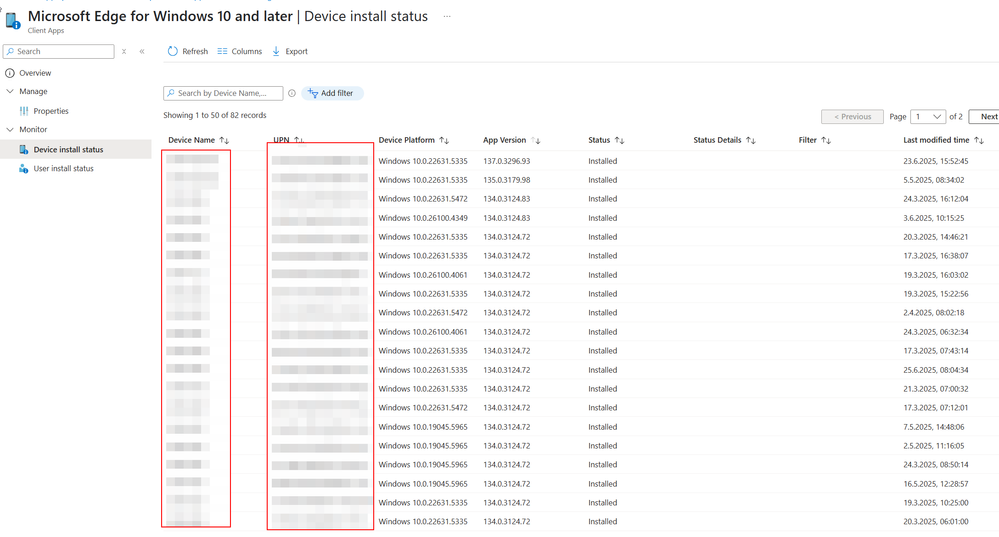Sort by Device Platform column

pyautogui.click(x=444, y=140)
